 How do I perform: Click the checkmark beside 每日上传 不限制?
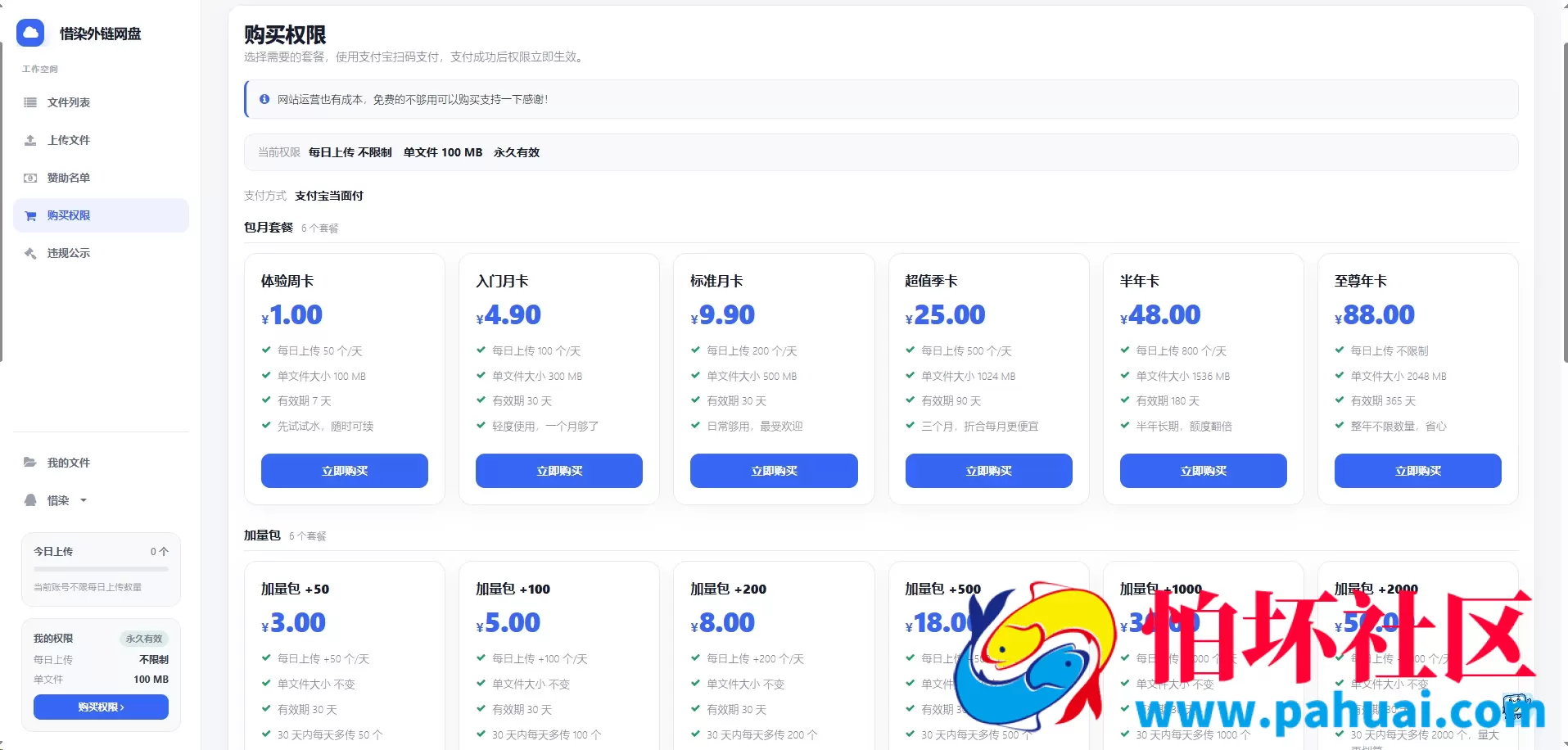point(1340,350)
